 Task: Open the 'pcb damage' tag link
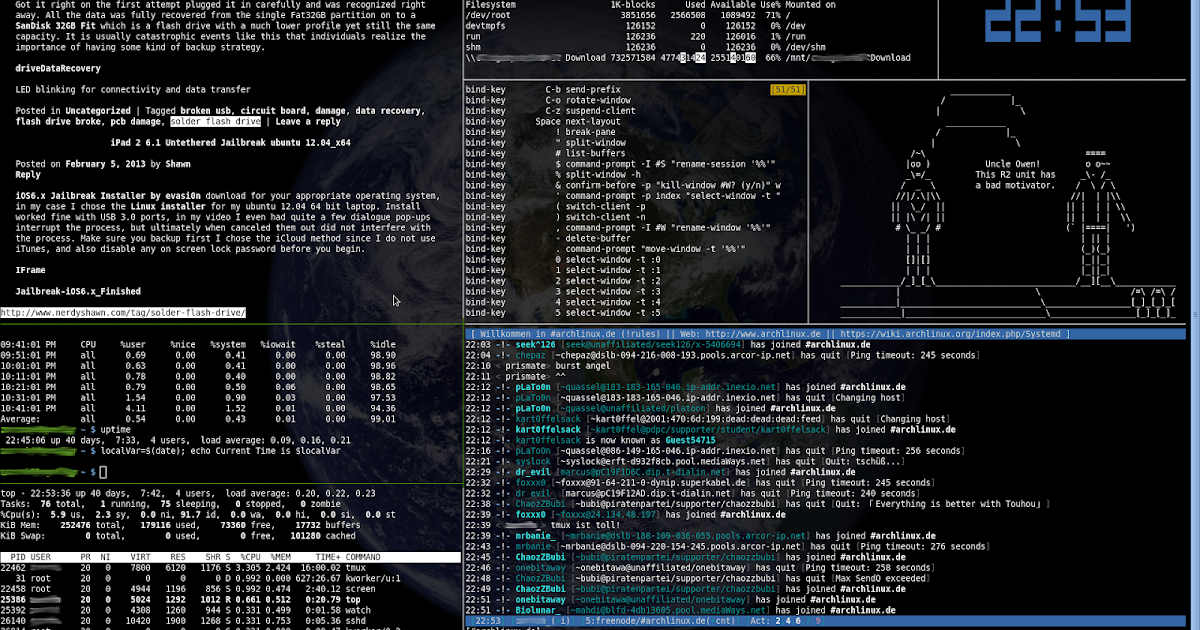pyautogui.click(x=137, y=122)
